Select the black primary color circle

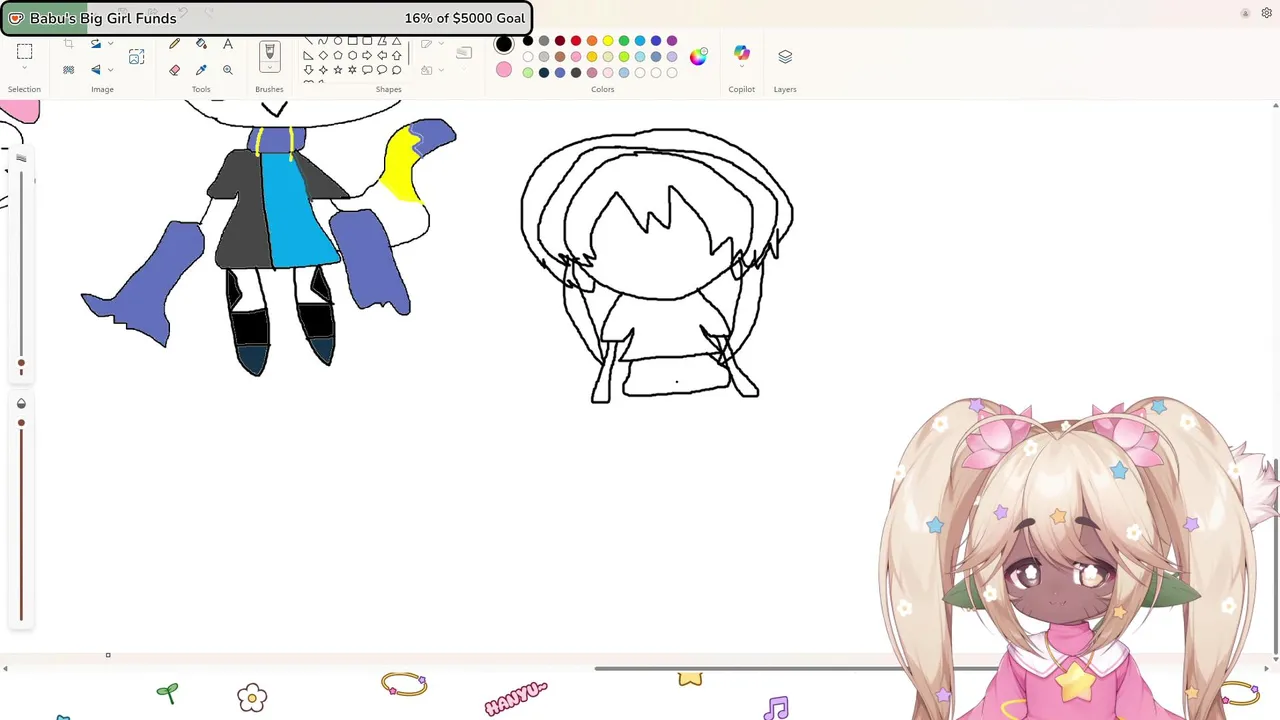(504, 43)
